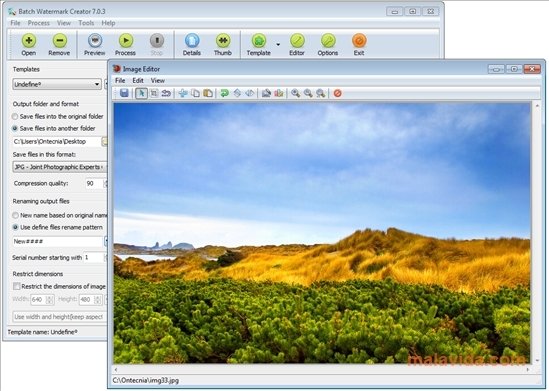The height and width of the screenshot is (391, 549).
Task: Click the output folder path field
Action: click(x=56, y=141)
